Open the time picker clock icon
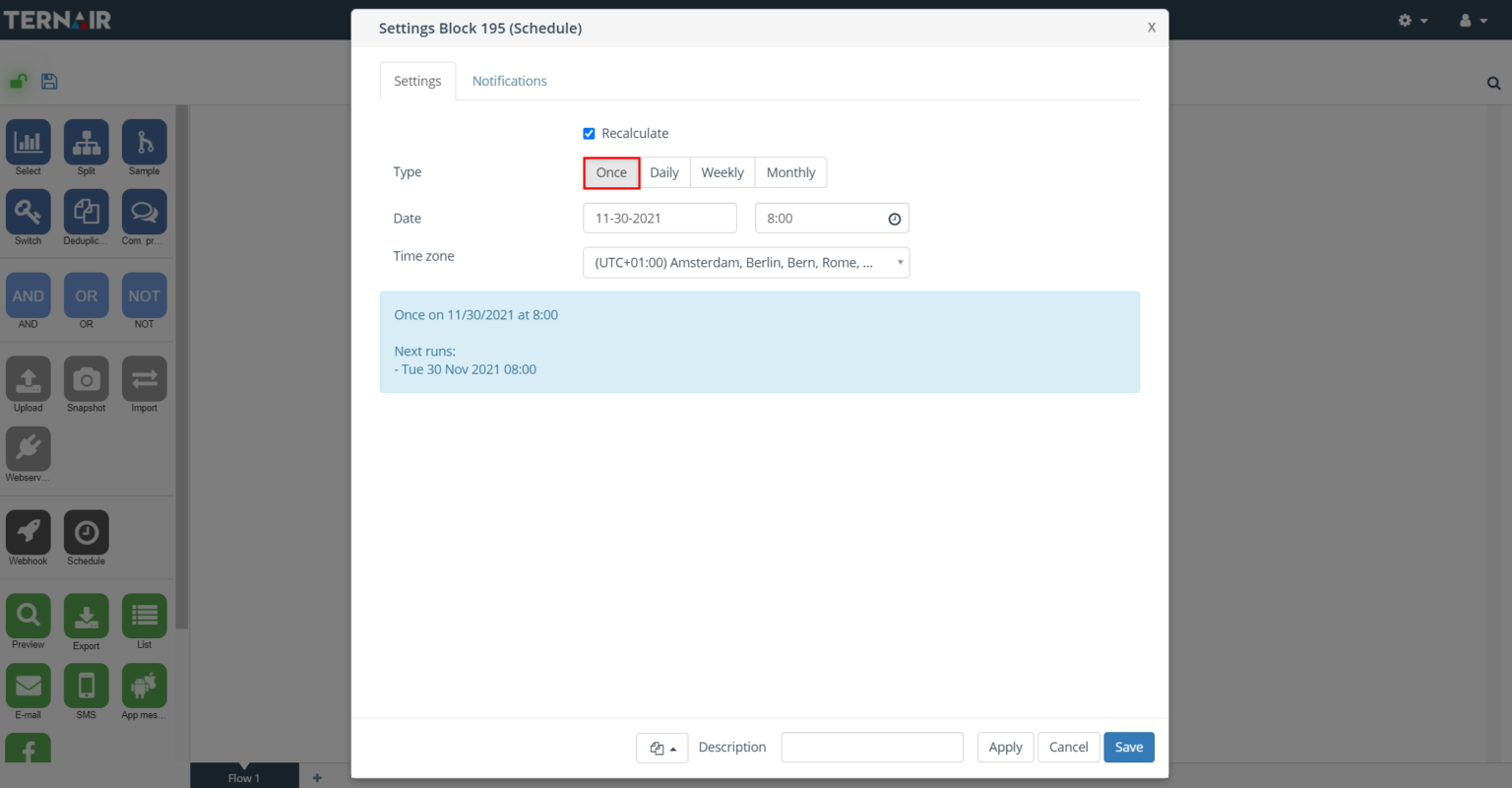1512x788 pixels. pyautogui.click(x=894, y=219)
